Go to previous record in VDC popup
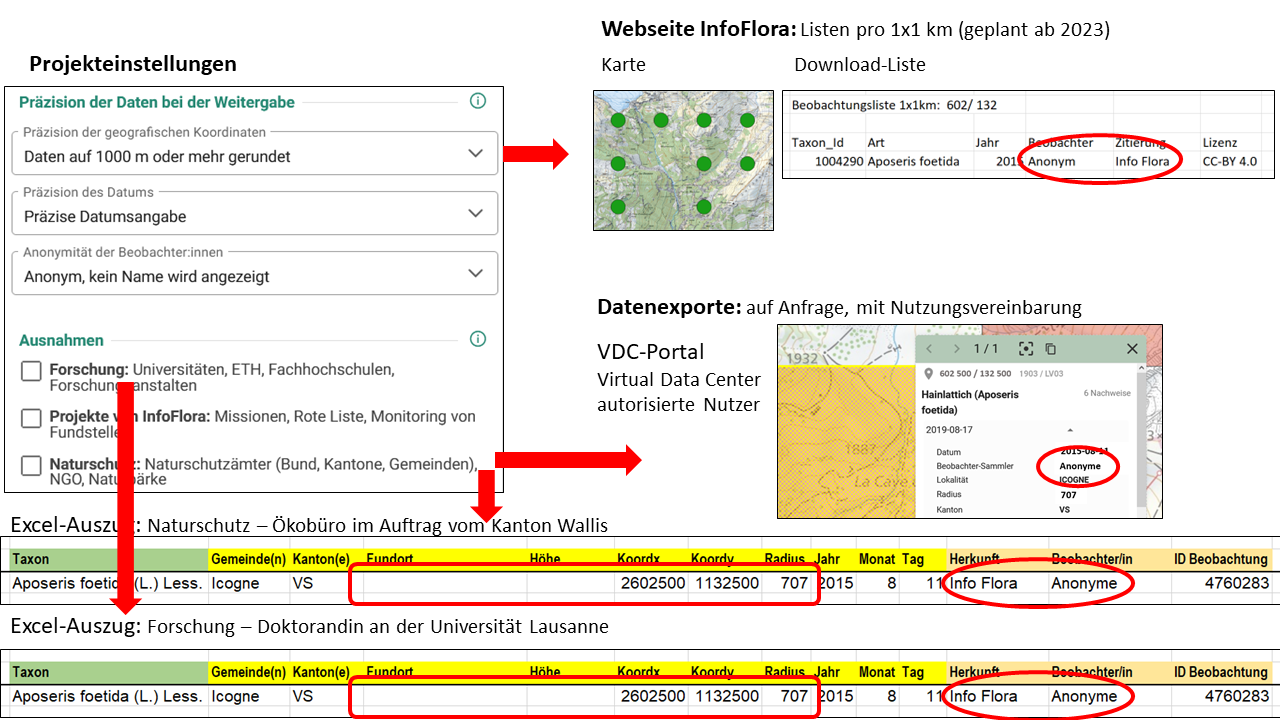The height and width of the screenshot is (720, 1280). (929, 349)
